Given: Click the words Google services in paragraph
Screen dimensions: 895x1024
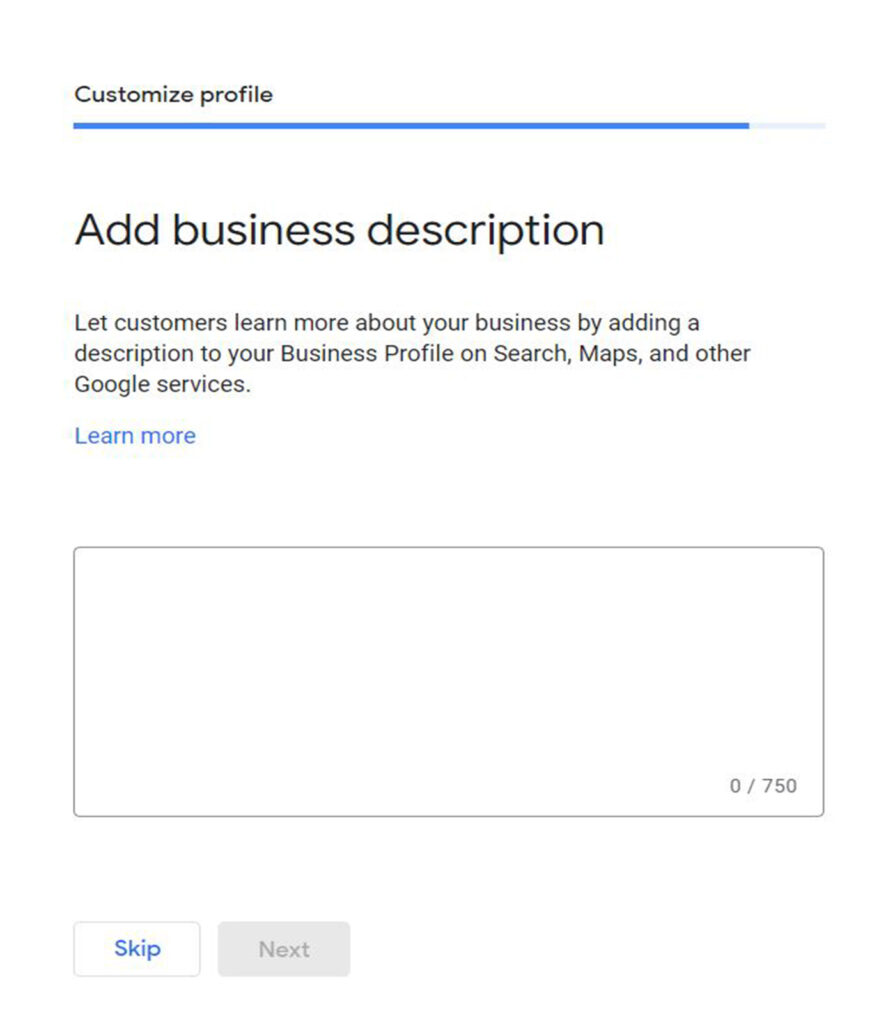Looking at the screenshot, I should tap(160, 384).
